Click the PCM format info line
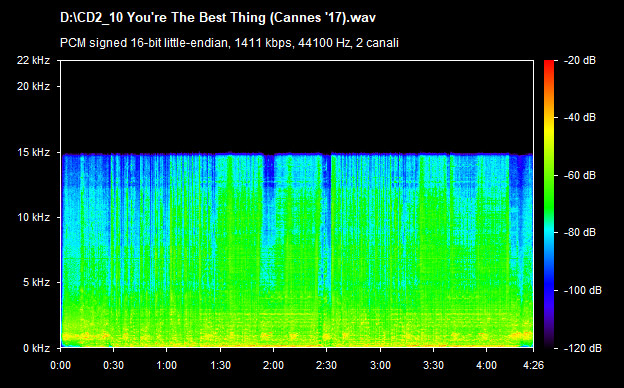The width and height of the screenshot is (624, 388). tap(229, 43)
